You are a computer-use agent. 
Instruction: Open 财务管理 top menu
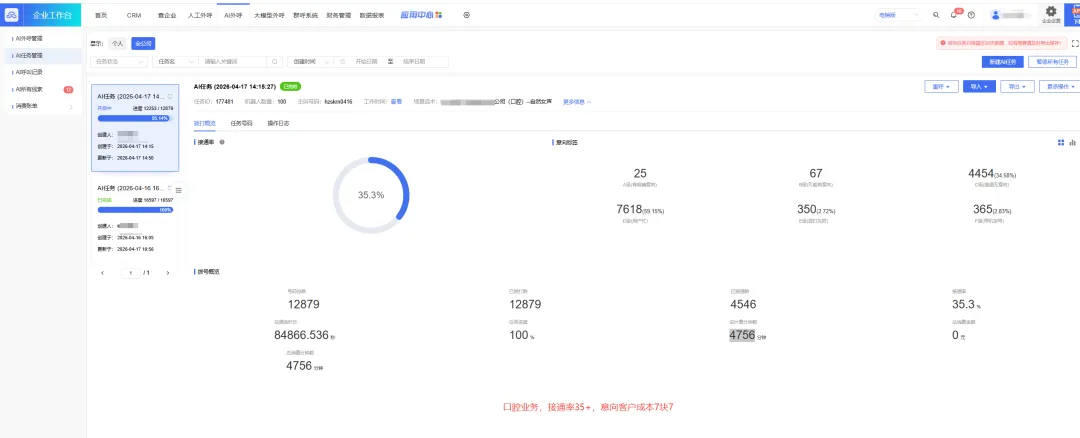click(339, 14)
